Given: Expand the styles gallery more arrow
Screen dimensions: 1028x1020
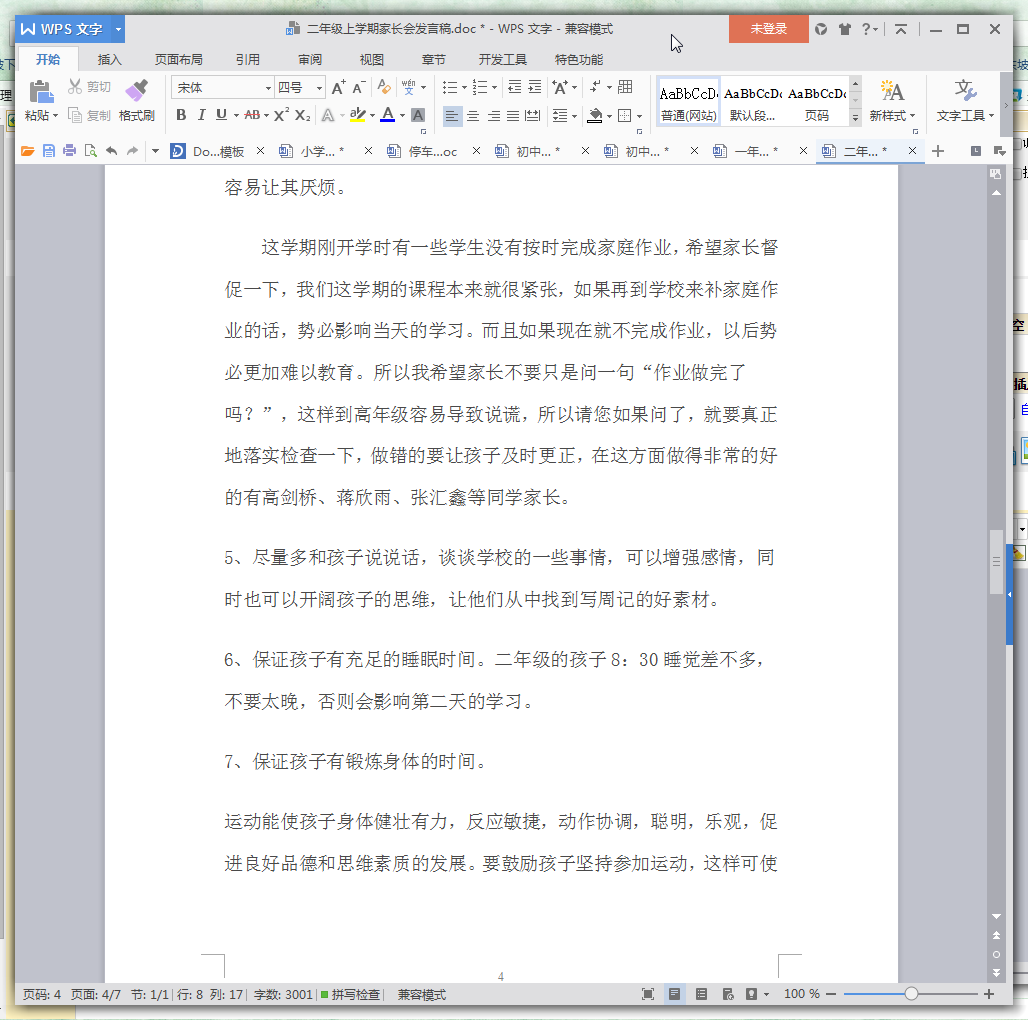Looking at the screenshot, I should 855,118.
